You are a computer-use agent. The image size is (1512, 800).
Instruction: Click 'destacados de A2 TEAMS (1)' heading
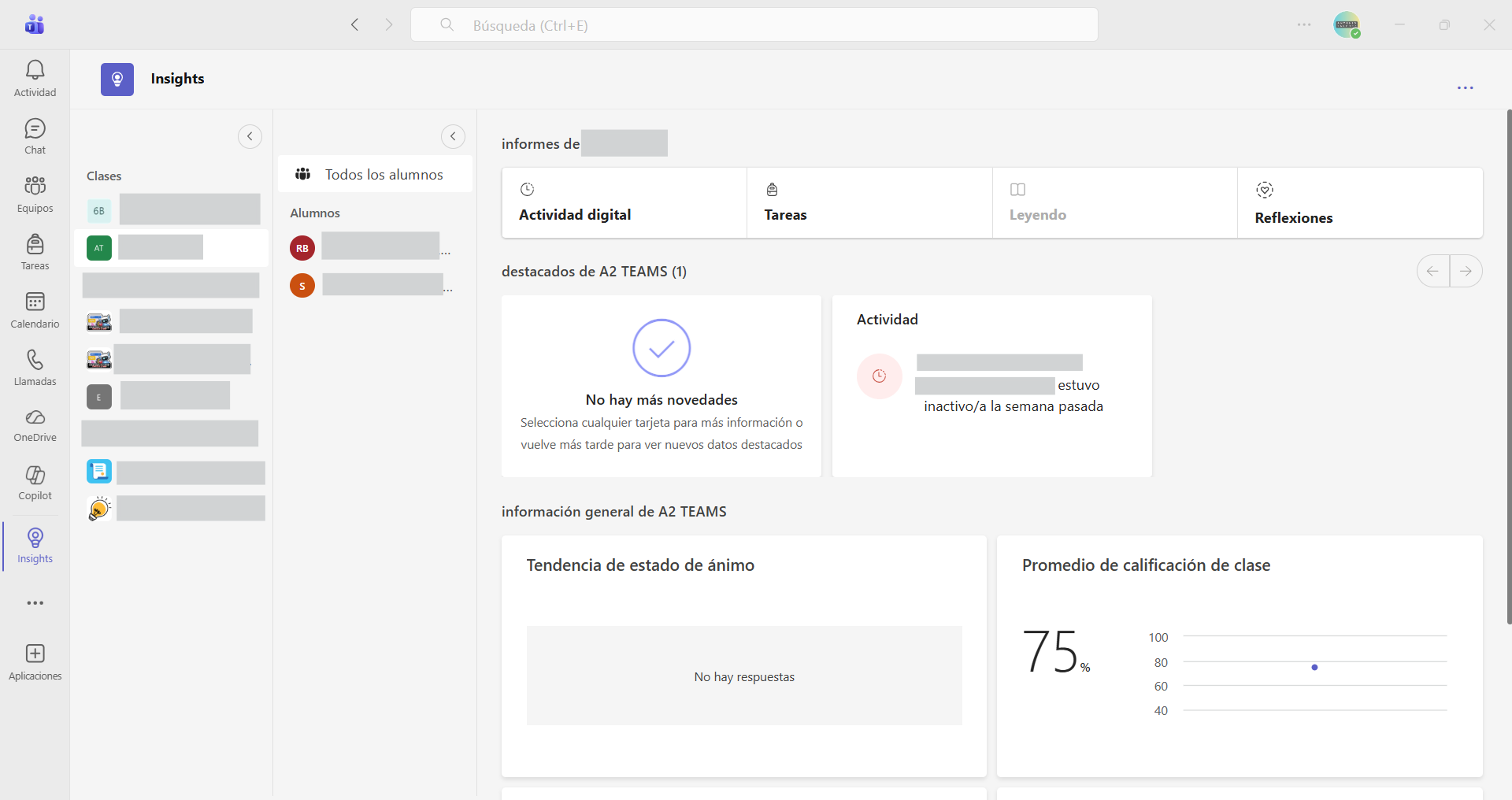click(594, 272)
